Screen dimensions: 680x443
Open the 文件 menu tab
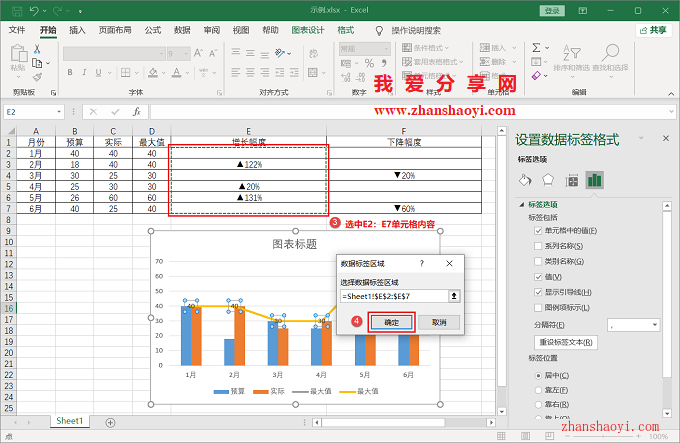(17, 30)
